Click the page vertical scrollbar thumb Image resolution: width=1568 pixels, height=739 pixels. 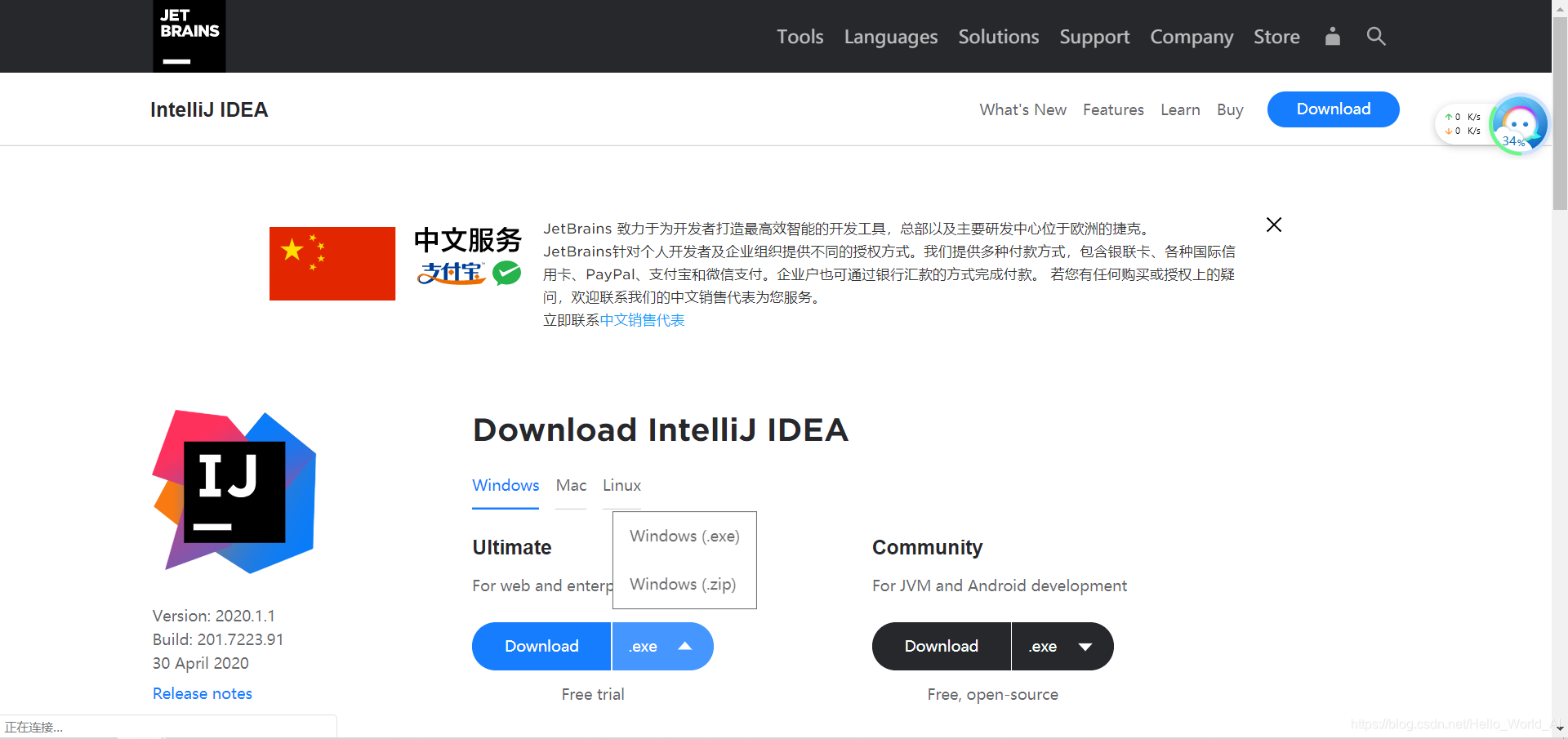tap(1560, 114)
